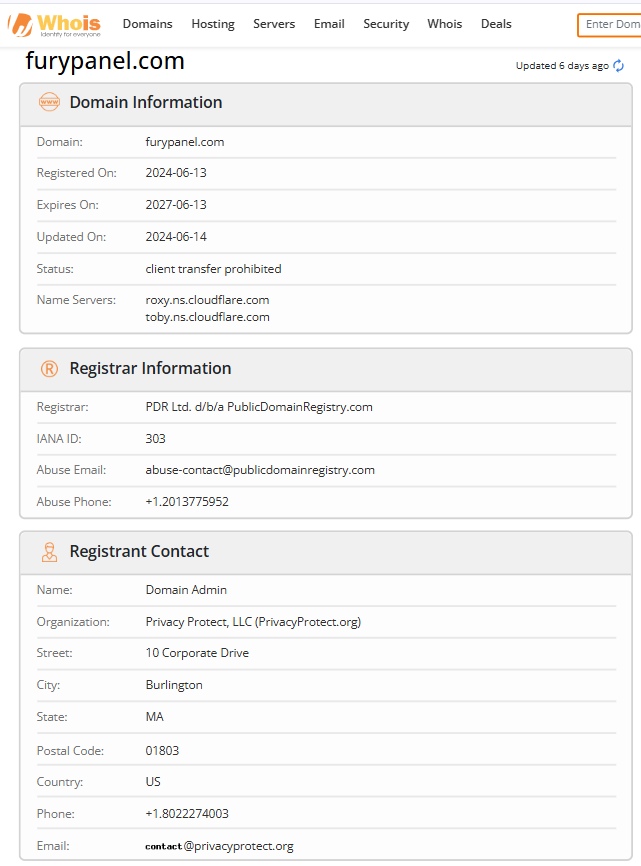This screenshot has height=866, width=641.
Task: Click the www globe icon in Domain Information
Action: tap(49, 102)
